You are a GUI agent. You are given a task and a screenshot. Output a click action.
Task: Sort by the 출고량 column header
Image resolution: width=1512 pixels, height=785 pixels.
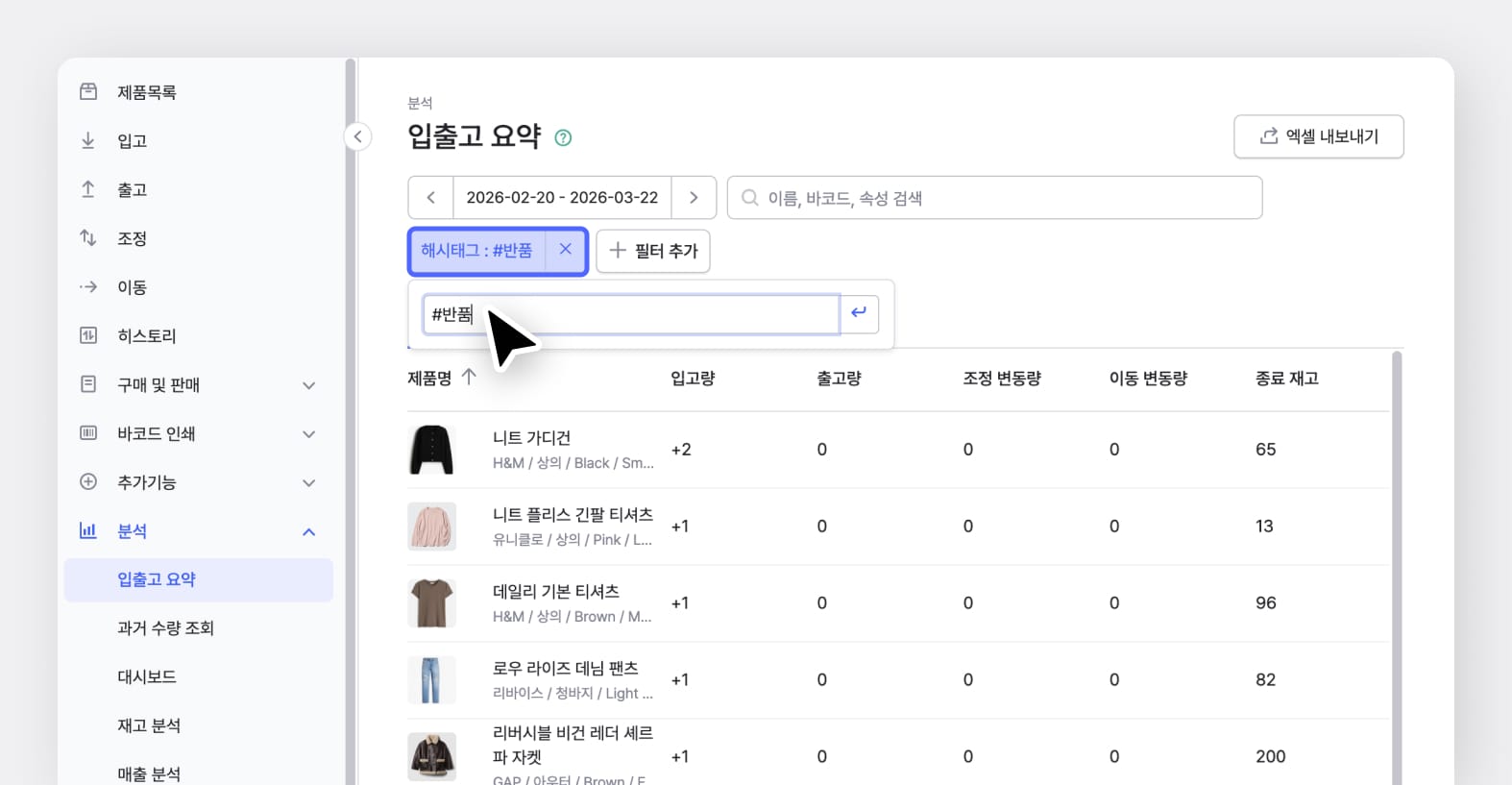click(839, 378)
